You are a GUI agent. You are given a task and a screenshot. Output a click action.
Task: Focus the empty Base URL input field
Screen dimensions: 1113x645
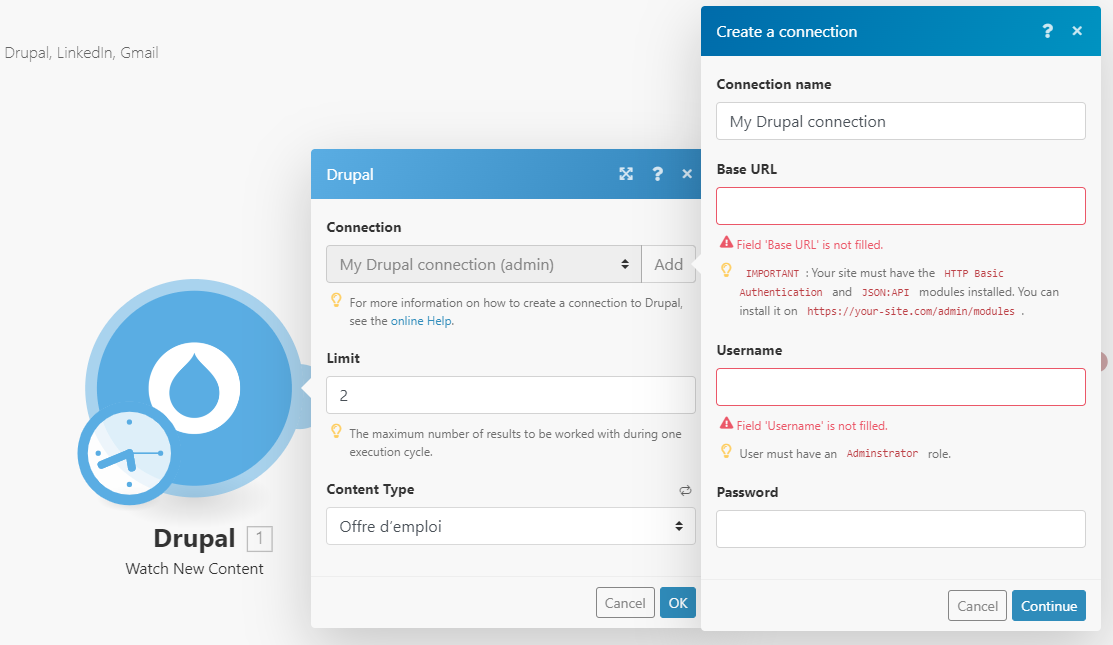click(900, 205)
